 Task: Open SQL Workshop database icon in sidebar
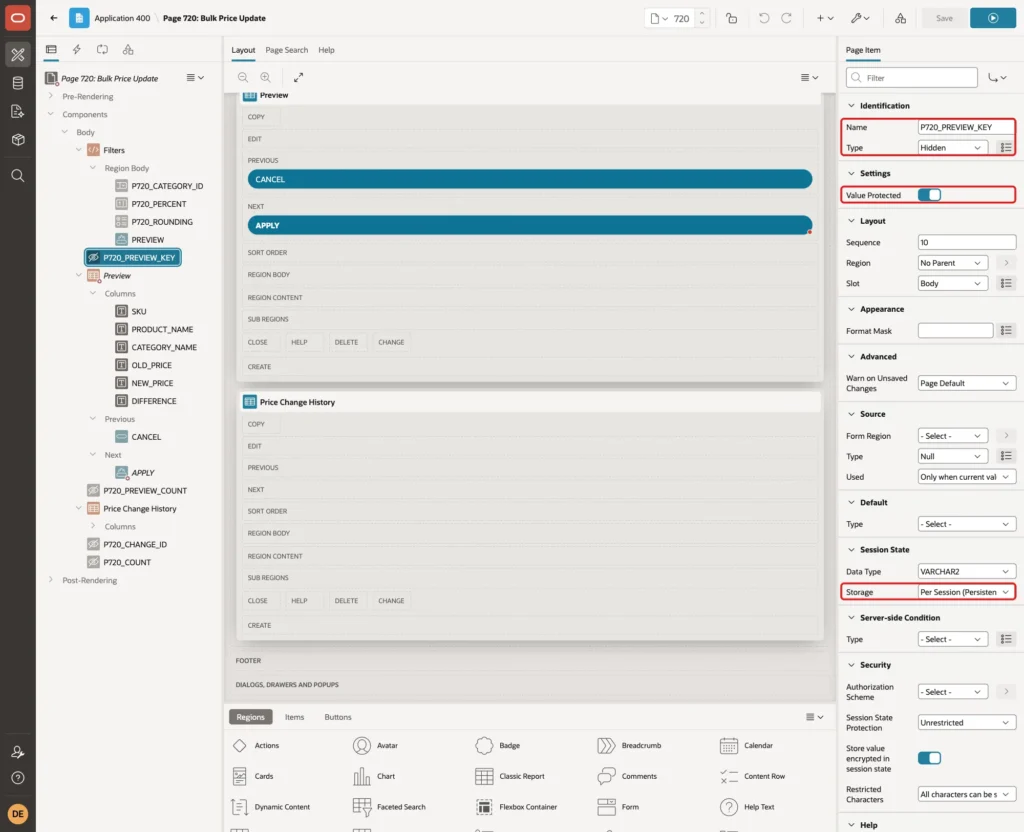[18, 83]
